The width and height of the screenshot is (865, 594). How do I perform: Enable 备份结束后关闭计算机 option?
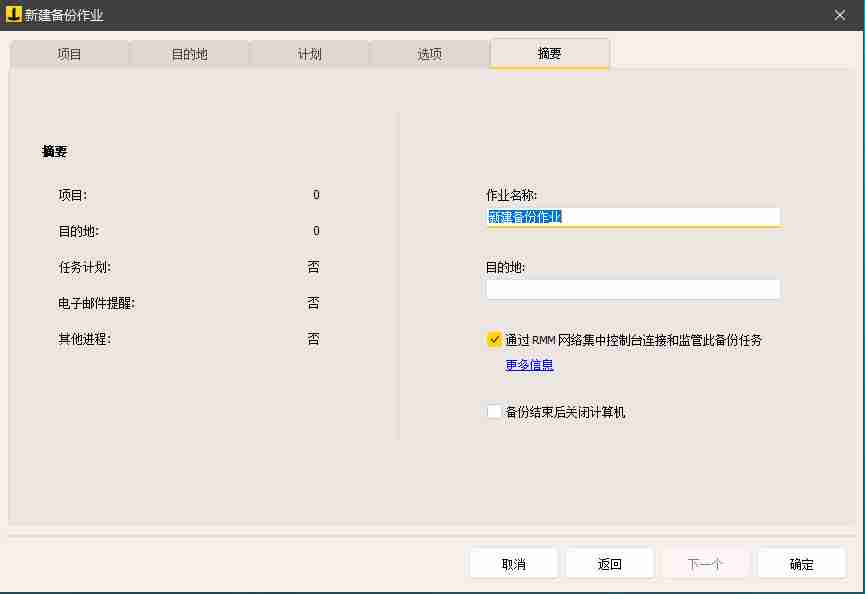[x=494, y=411]
